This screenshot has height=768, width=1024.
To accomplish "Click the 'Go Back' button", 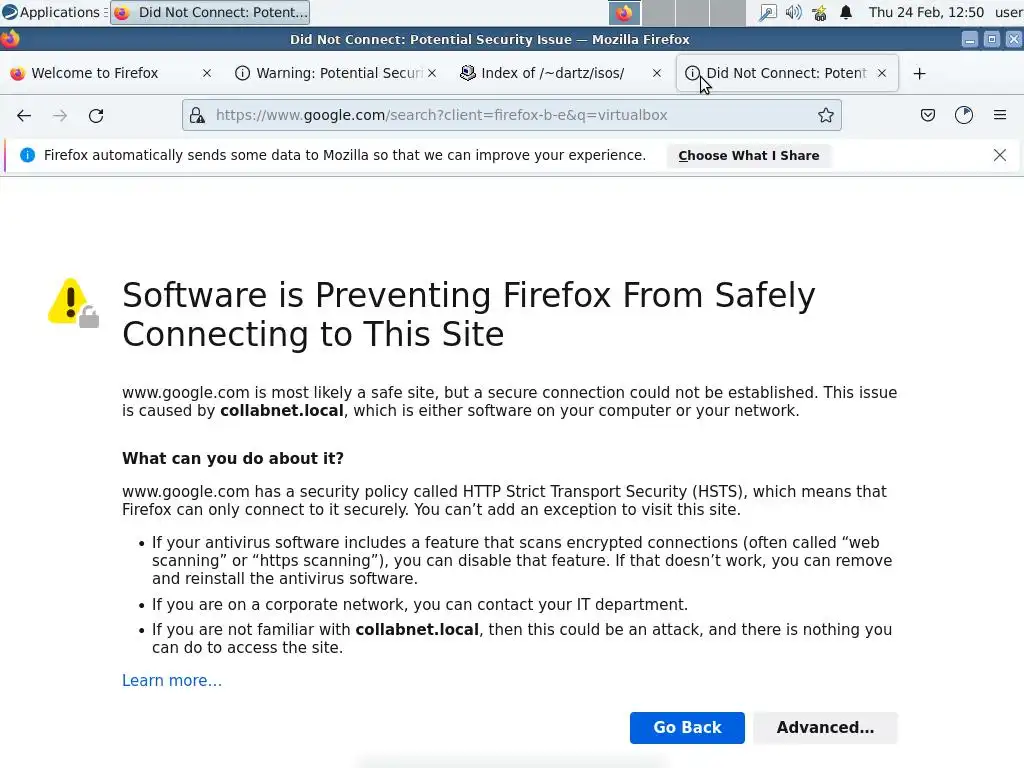I will coord(687,728).
